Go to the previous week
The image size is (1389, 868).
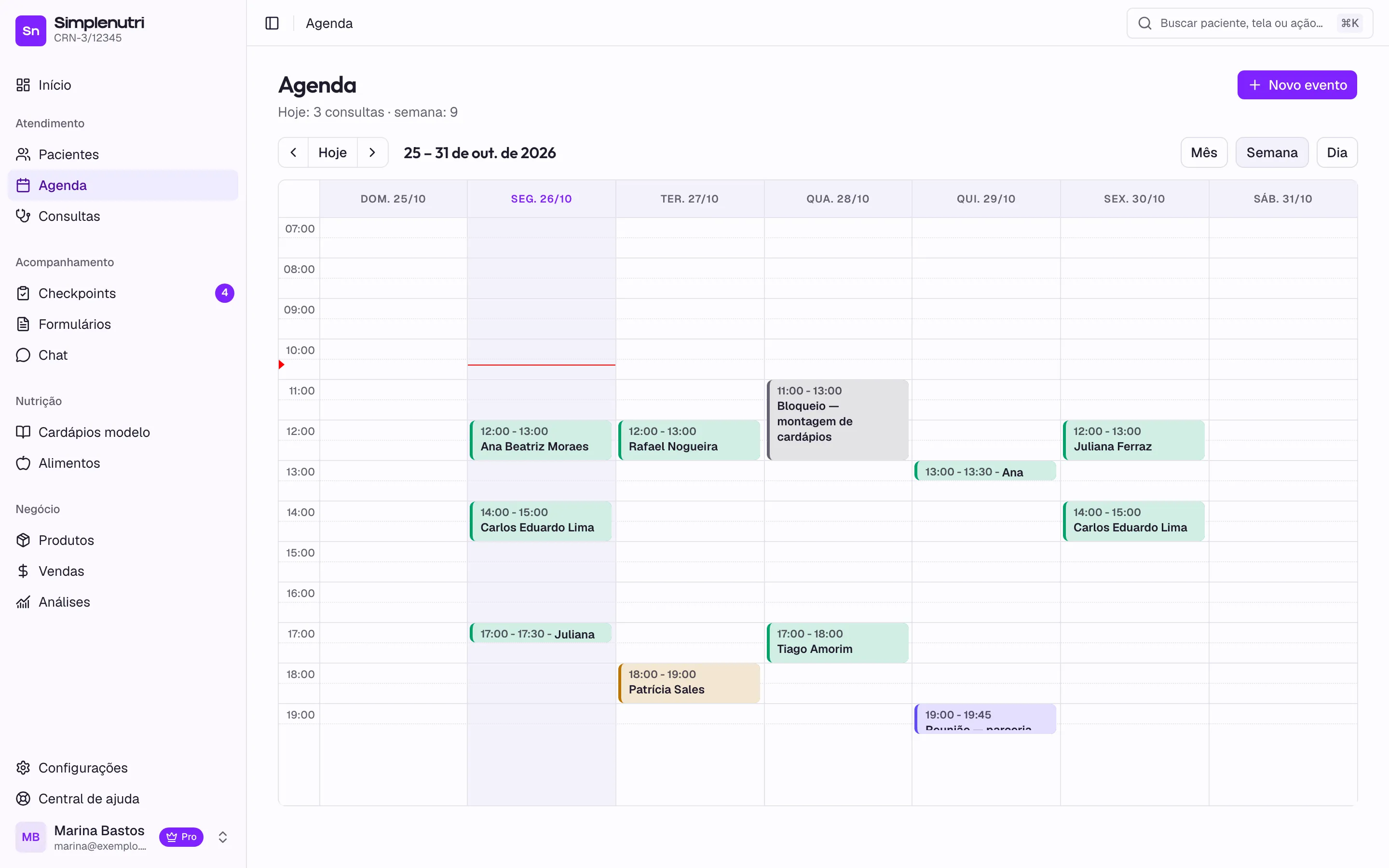pyautogui.click(x=293, y=153)
